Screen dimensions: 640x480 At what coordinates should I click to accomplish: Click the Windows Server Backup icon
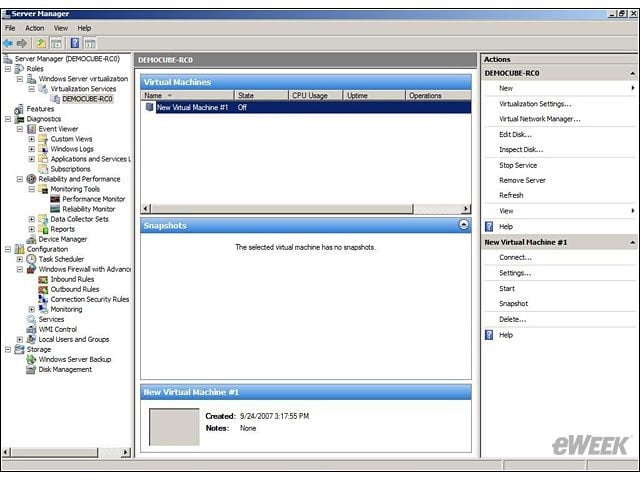coord(31,359)
